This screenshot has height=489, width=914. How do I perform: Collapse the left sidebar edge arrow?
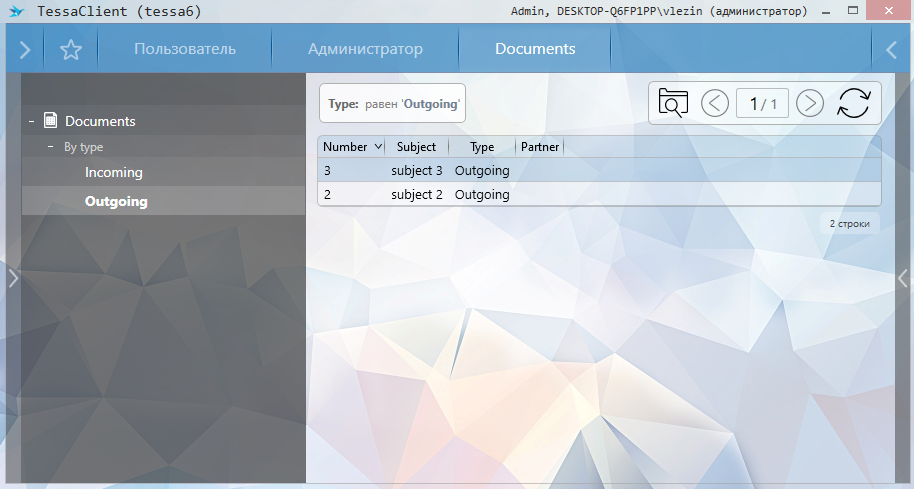[13, 278]
